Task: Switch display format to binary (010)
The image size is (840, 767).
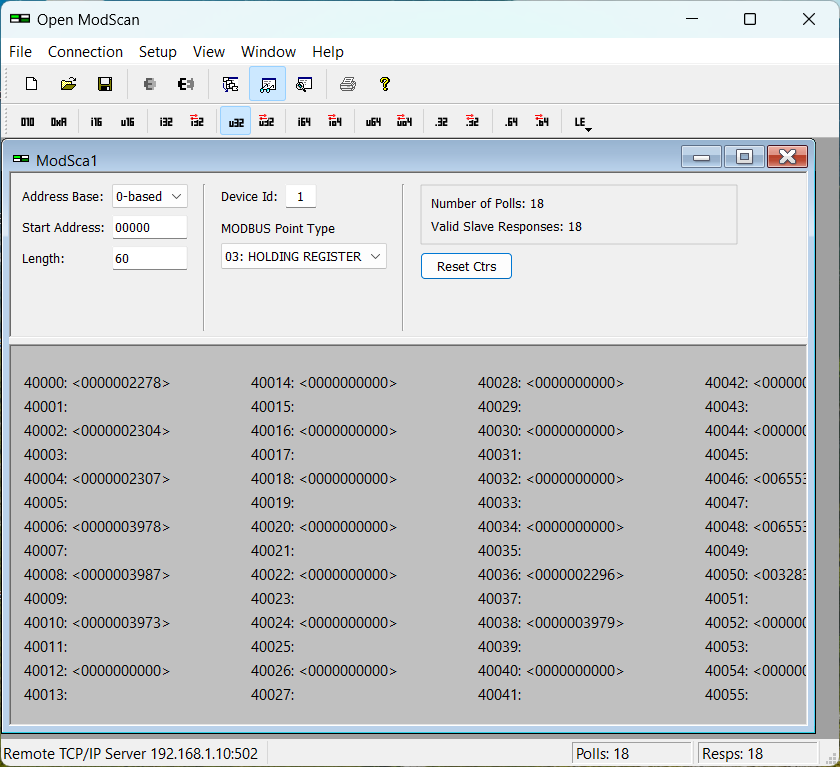Action: pyautogui.click(x=27, y=122)
